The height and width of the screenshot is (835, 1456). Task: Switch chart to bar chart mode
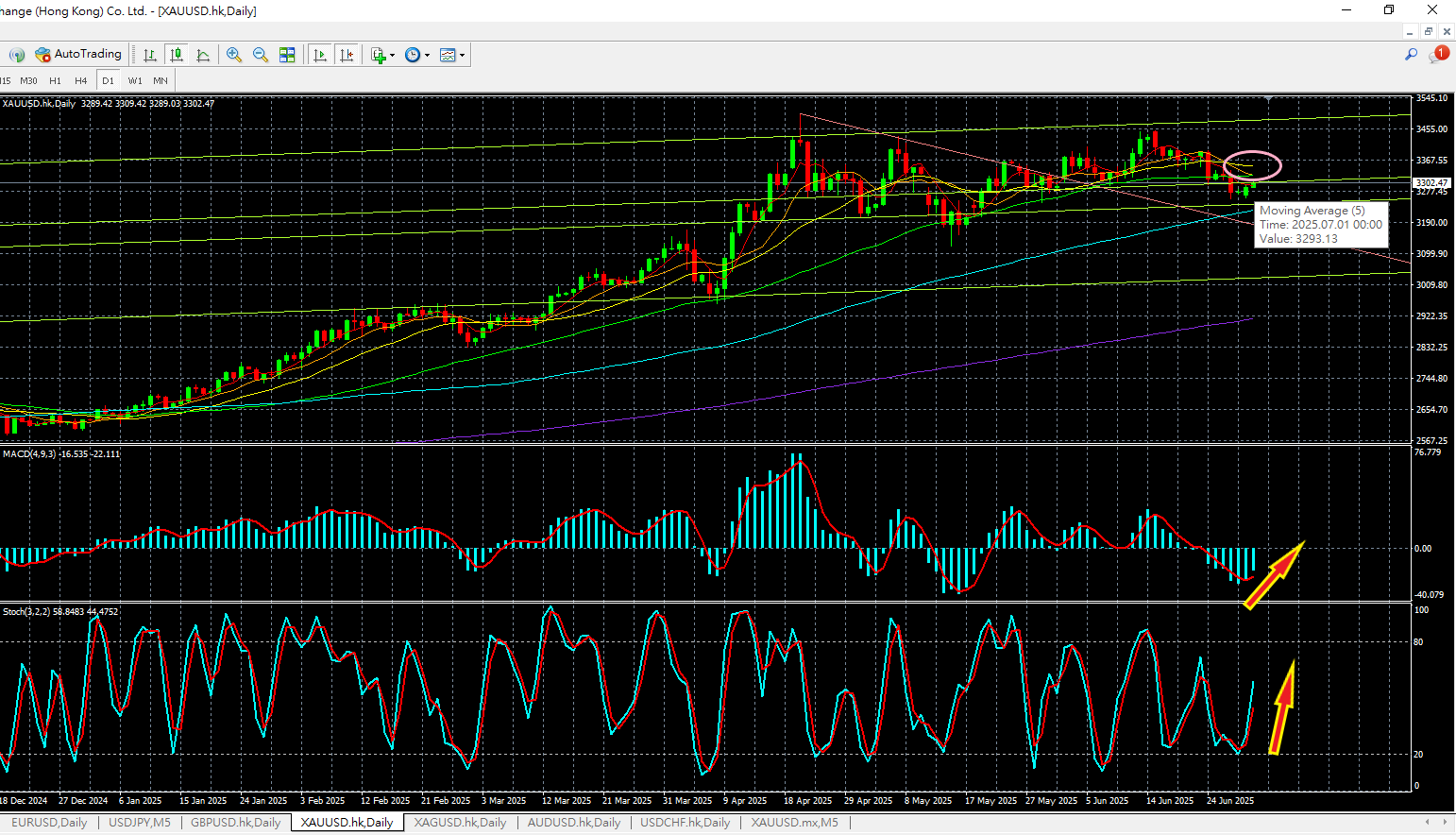150,55
